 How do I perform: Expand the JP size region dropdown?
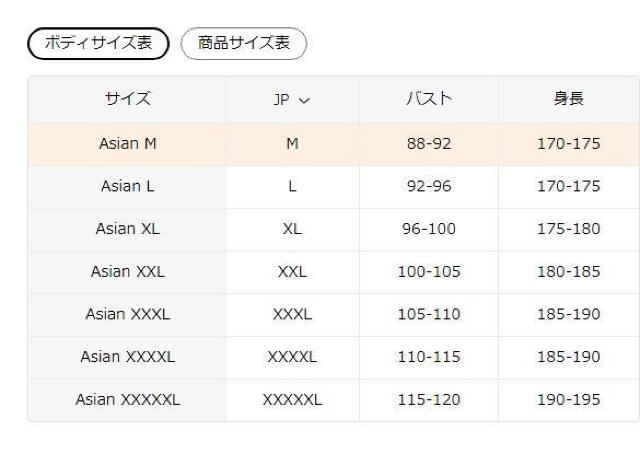click(292, 100)
